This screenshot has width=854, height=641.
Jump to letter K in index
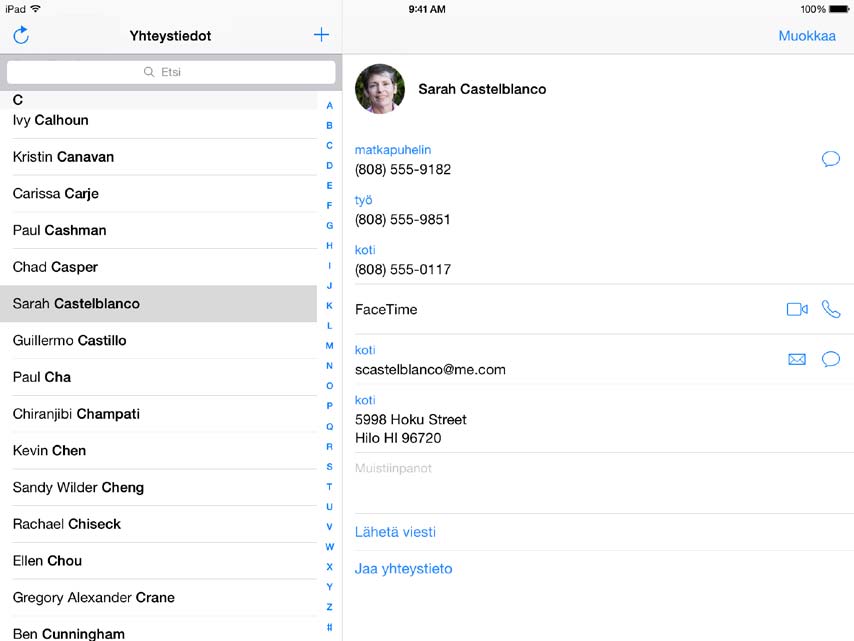[330, 306]
